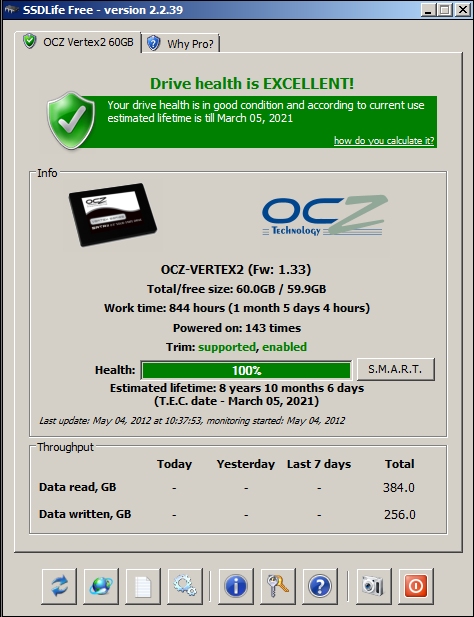This screenshot has height=617, width=474.
Task: Click the refresh arrows toolbar button
Action: click(x=59, y=586)
